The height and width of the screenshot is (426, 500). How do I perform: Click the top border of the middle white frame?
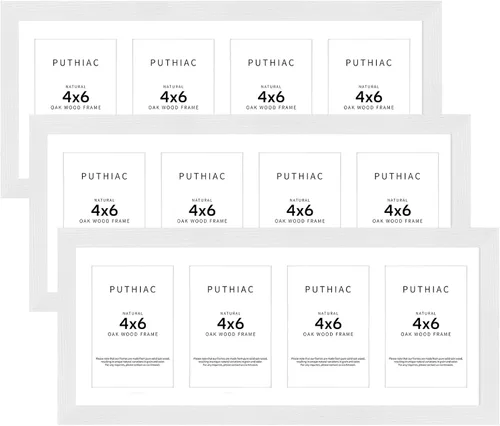pos(250,125)
